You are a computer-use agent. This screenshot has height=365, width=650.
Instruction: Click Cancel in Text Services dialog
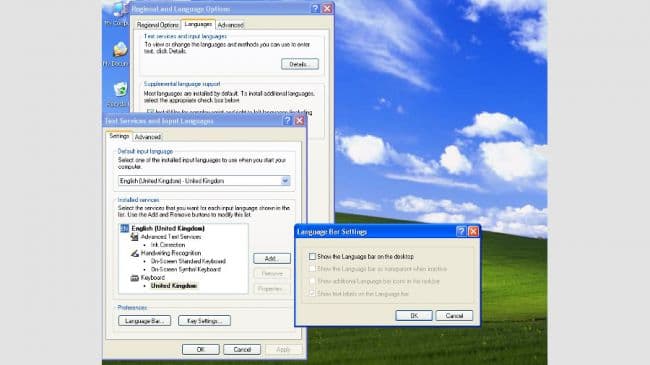[x=242, y=350]
